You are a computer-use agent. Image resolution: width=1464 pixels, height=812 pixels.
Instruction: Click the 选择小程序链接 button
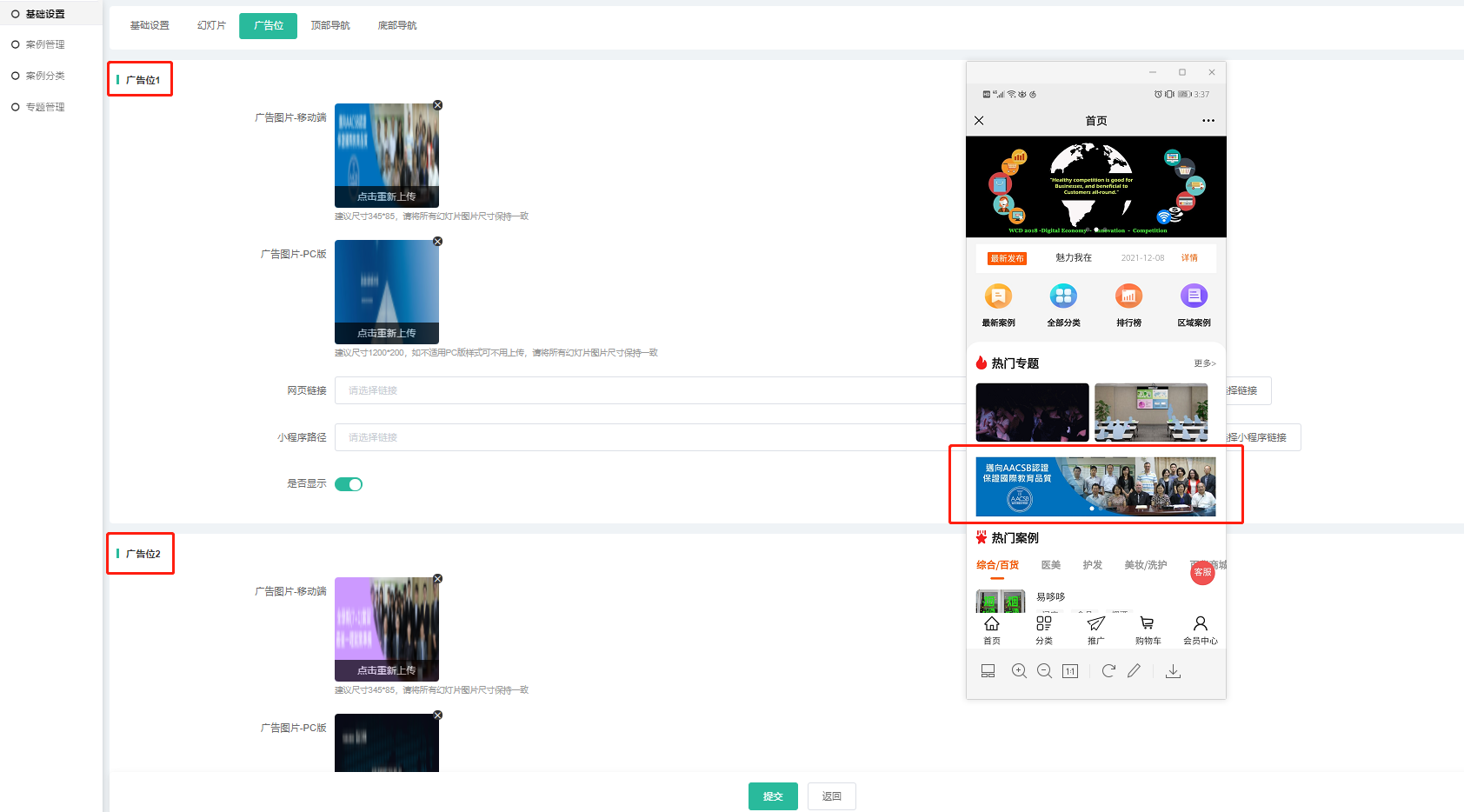click(x=1263, y=437)
